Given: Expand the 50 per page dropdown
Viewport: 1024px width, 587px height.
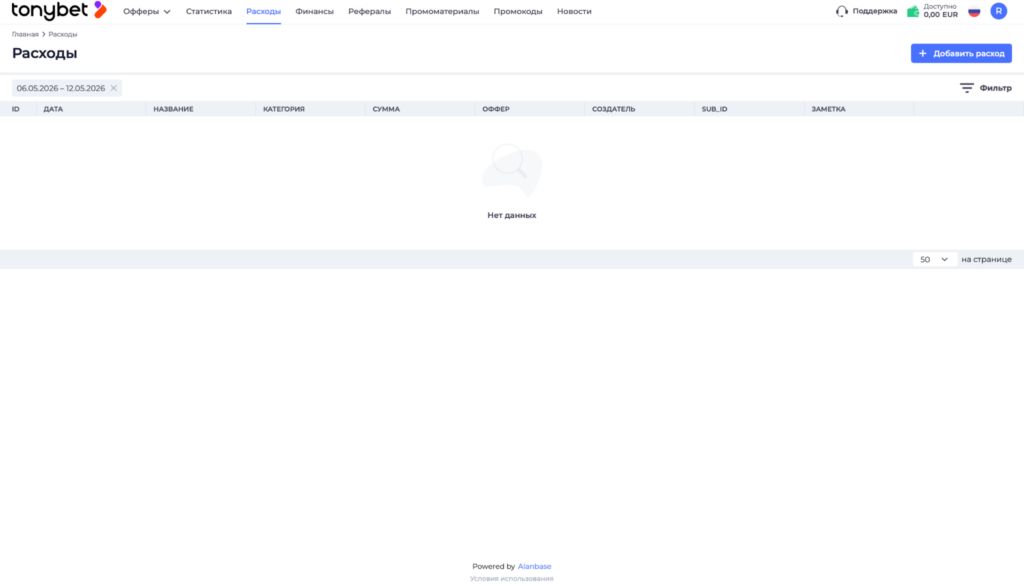Looking at the screenshot, I should tap(935, 259).
